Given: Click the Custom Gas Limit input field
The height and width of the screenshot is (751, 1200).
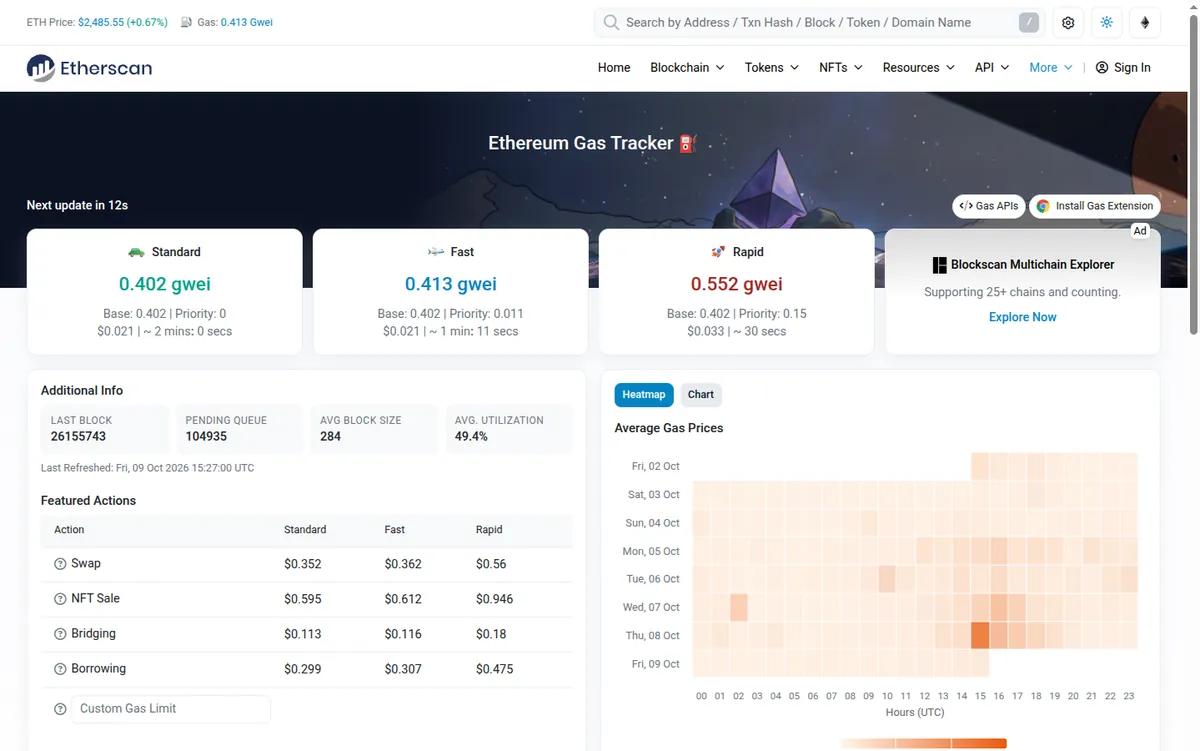Looking at the screenshot, I should 171,709.
